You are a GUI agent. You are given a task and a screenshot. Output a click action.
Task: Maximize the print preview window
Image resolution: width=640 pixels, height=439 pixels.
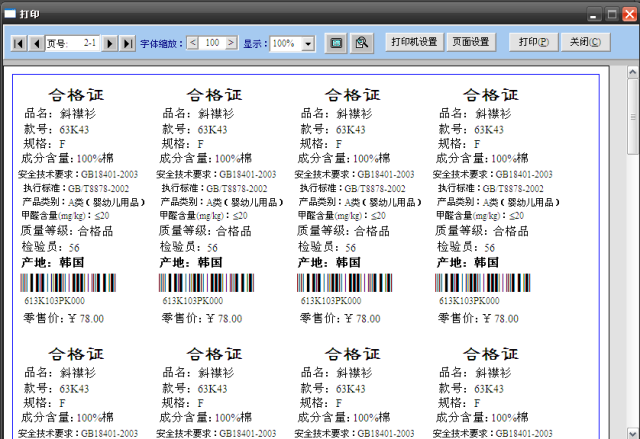[612, 14]
